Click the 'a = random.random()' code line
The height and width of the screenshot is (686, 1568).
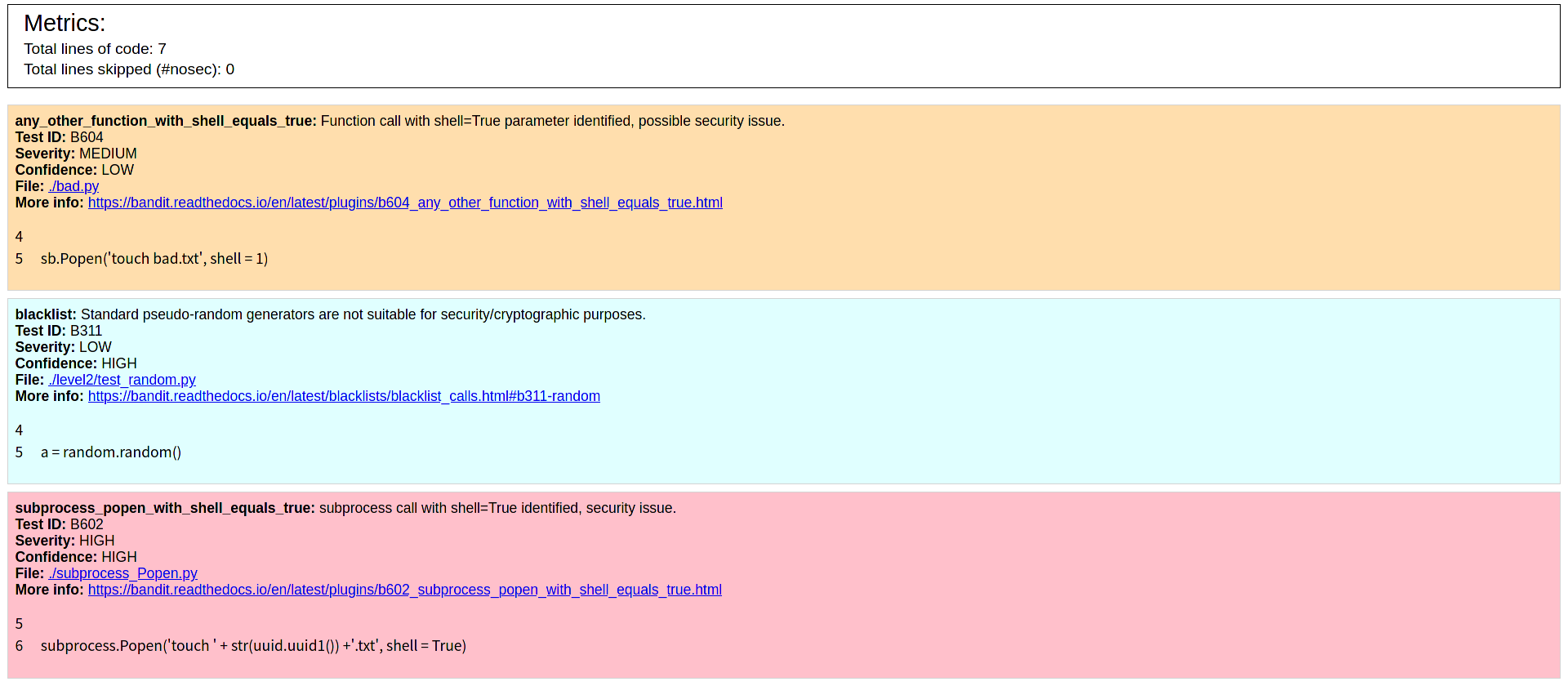110,452
